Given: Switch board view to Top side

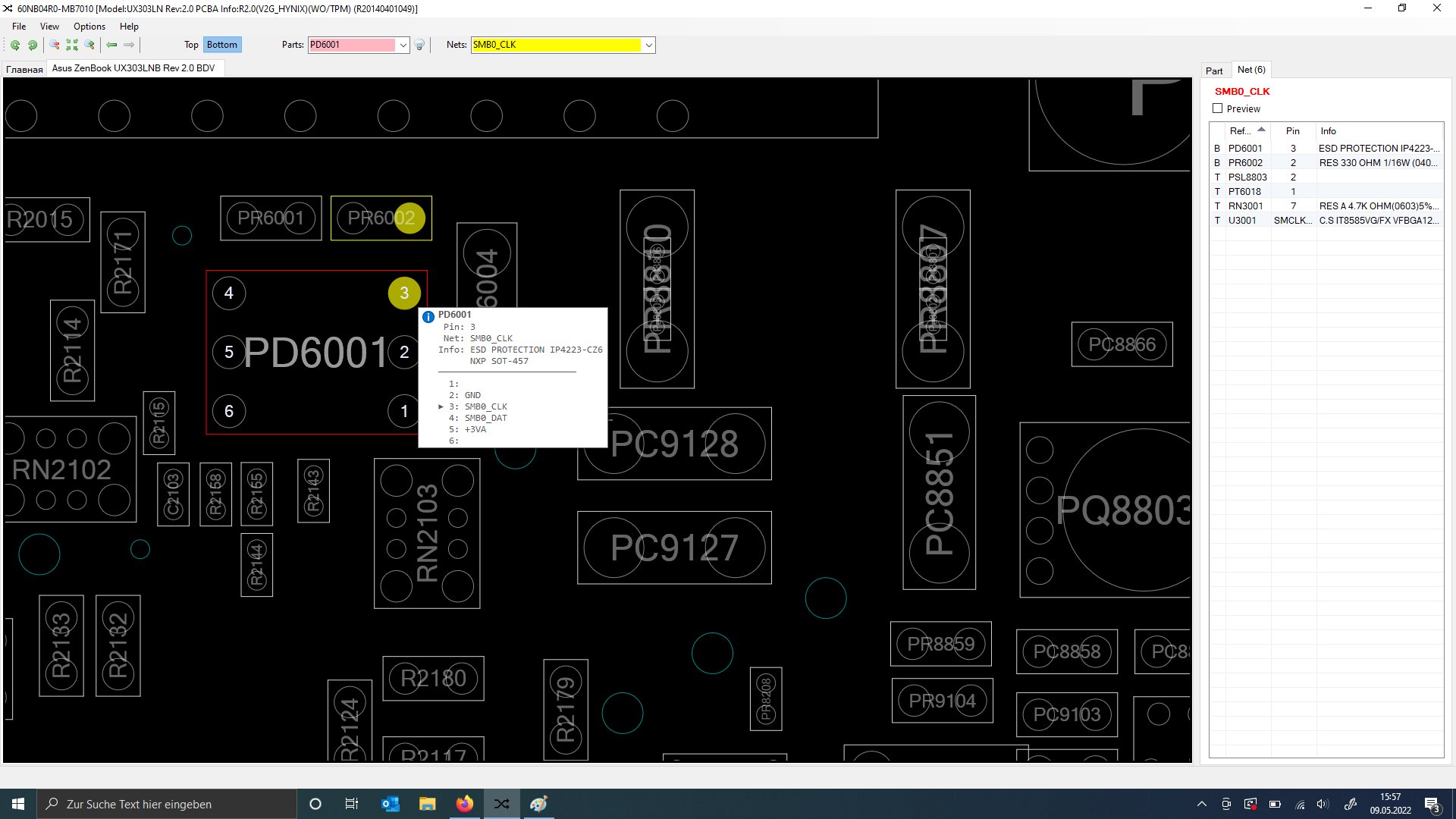Looking at the screenshot, I should (x=191, y=45).
